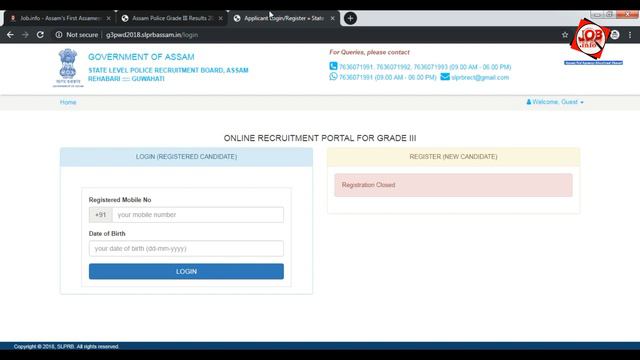The image size is (640, 360).
Task: Click the REGISTER (NEW CANDIDATE) panel header
Action: 453,157
